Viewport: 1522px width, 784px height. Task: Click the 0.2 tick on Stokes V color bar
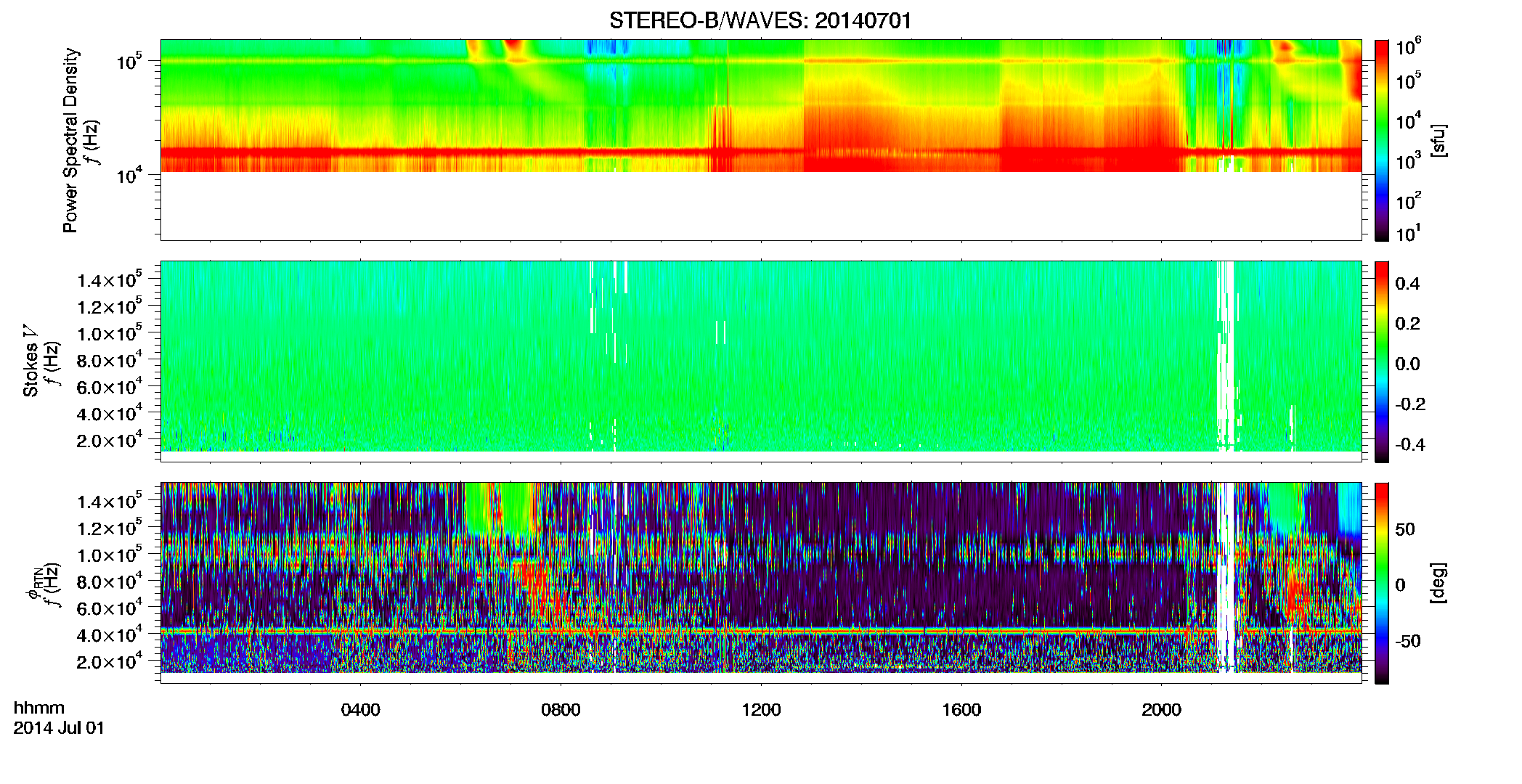click(1407, 323)
